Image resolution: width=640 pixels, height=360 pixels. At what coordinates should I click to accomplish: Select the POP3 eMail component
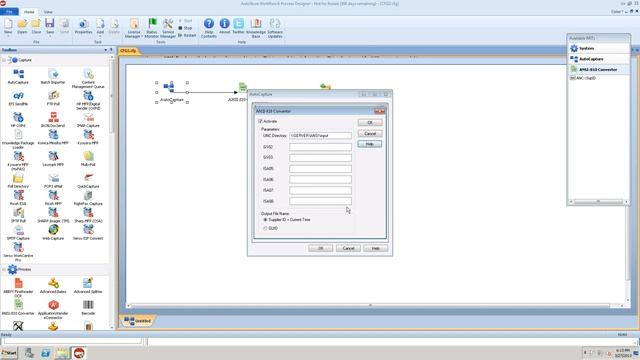53,180
